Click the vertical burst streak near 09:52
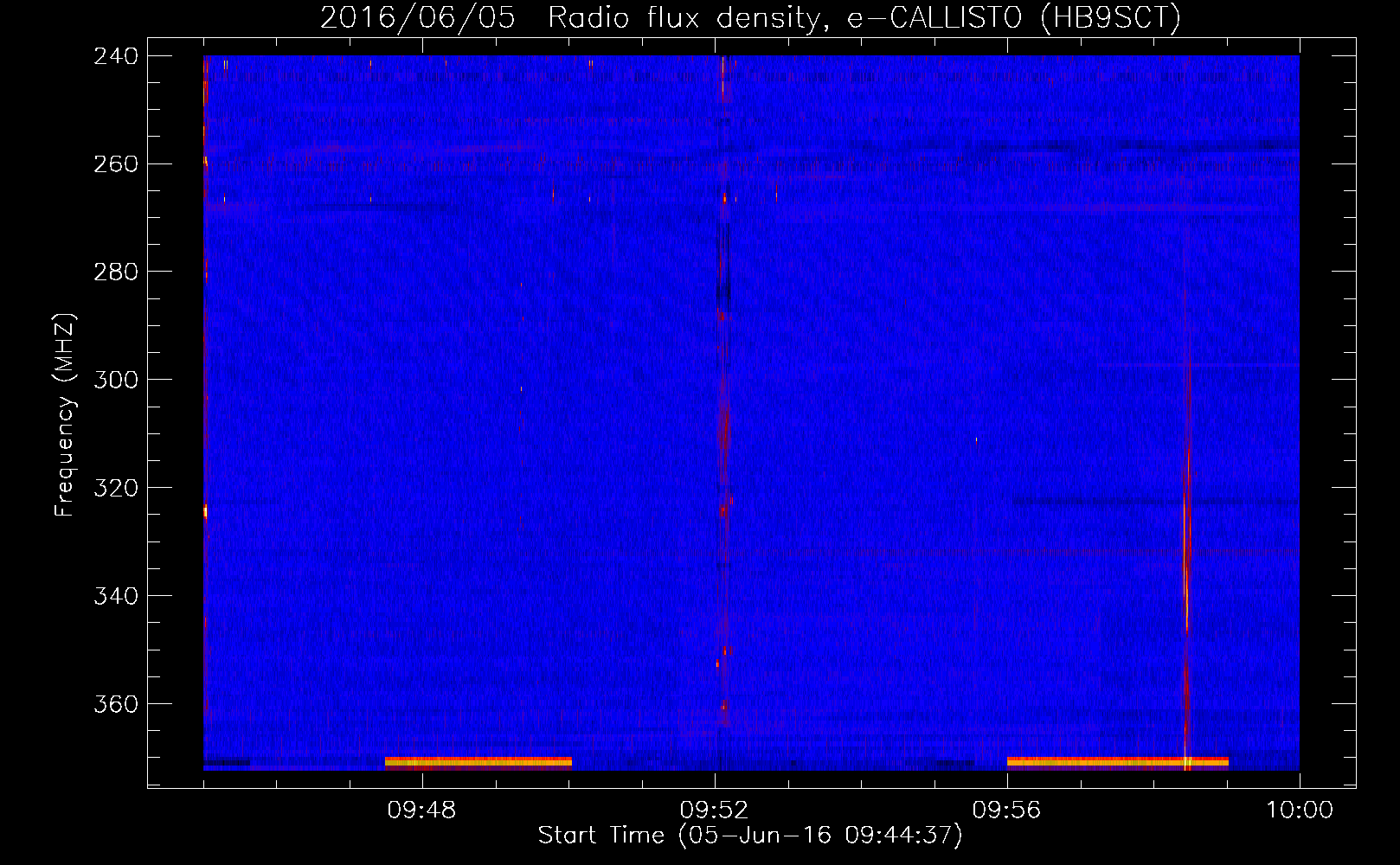The height and width of the screenshot is (865, 1400). click(723, 389)
